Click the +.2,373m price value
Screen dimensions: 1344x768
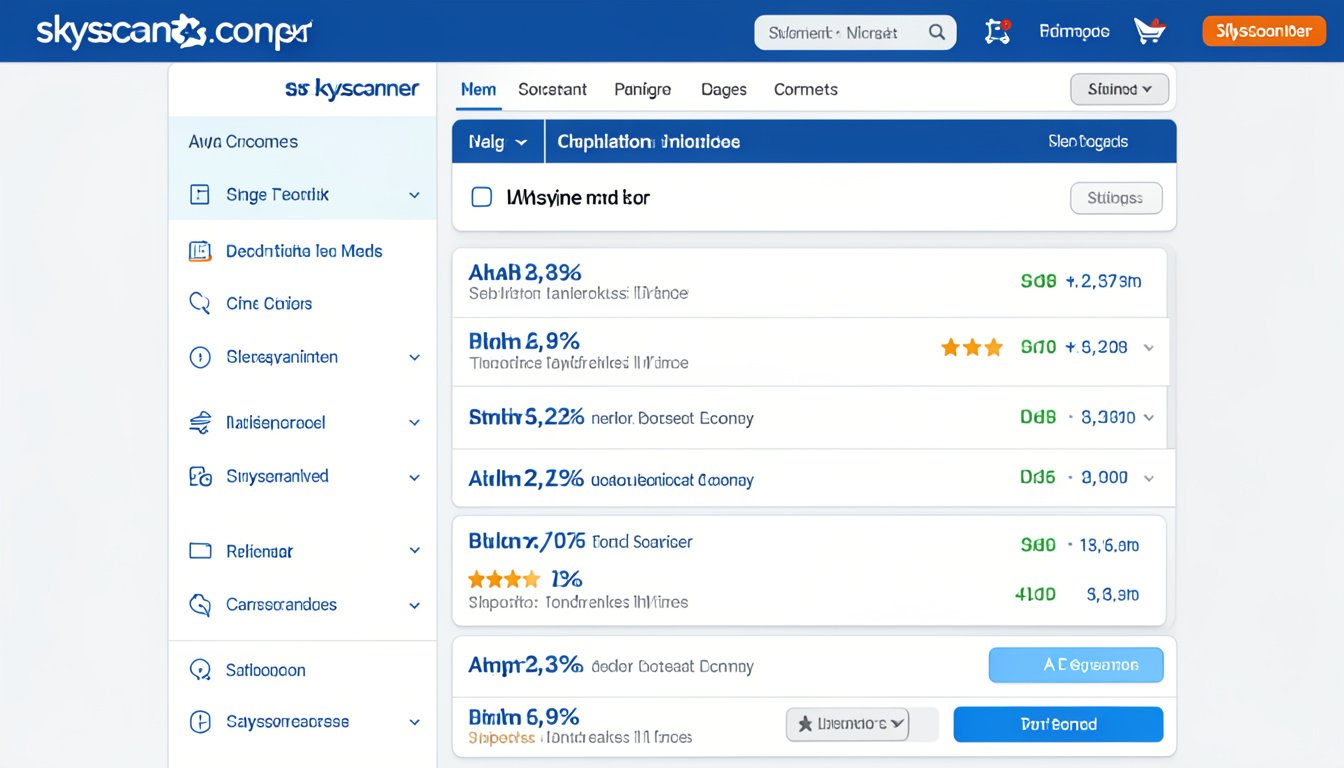pos(1103,281)
